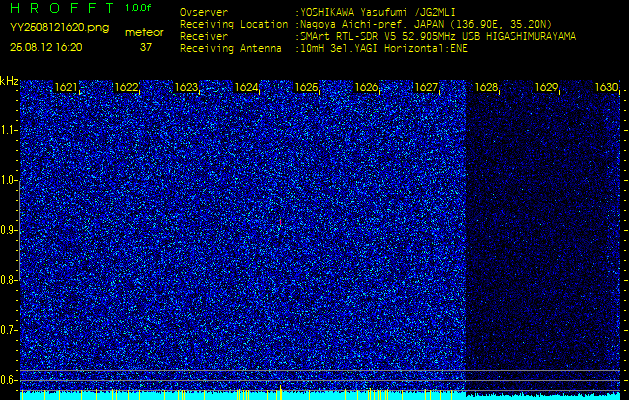Screen dimensions: 629x400
Task: Click the 0.9 kHz frequency label
Action: click(8, 230)
